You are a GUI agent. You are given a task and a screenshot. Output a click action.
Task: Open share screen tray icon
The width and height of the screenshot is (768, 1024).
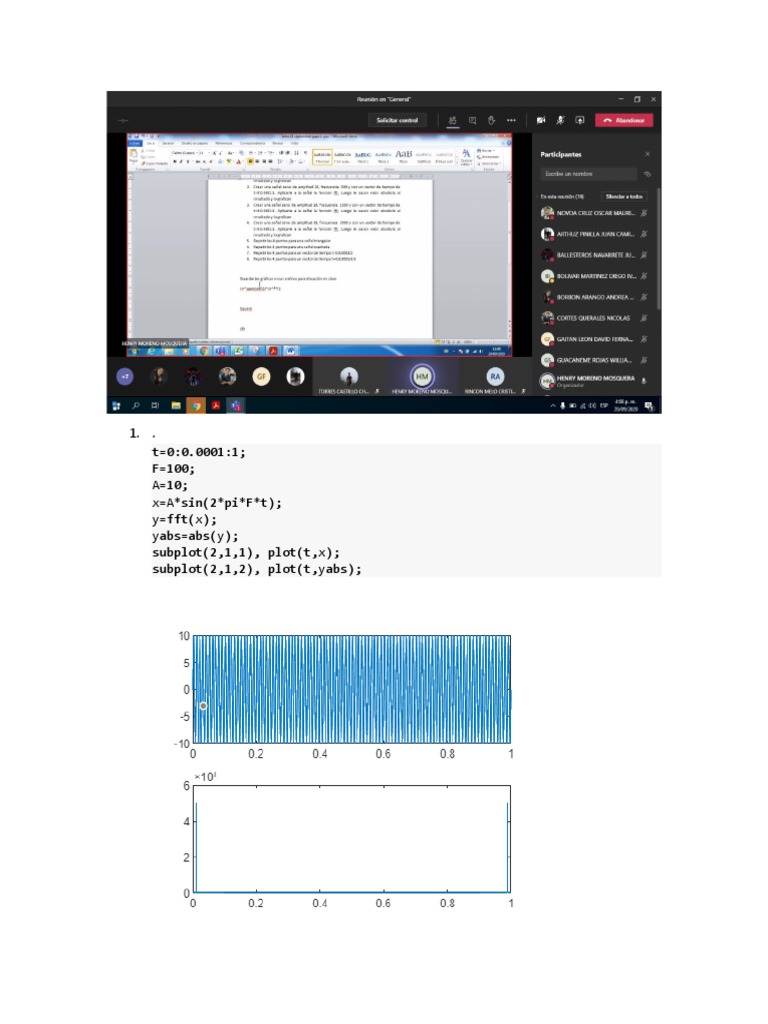coord(580,120)
